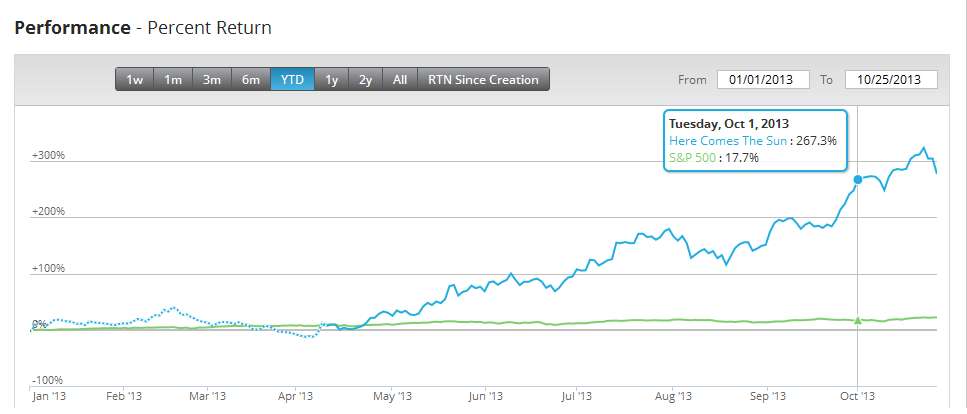This screenshot has width=967, height=414.
Task: Click 'Tuesday, Oct 1, 2013' tooltip heading
Action: pyautogui.click(x=729, y=123)
